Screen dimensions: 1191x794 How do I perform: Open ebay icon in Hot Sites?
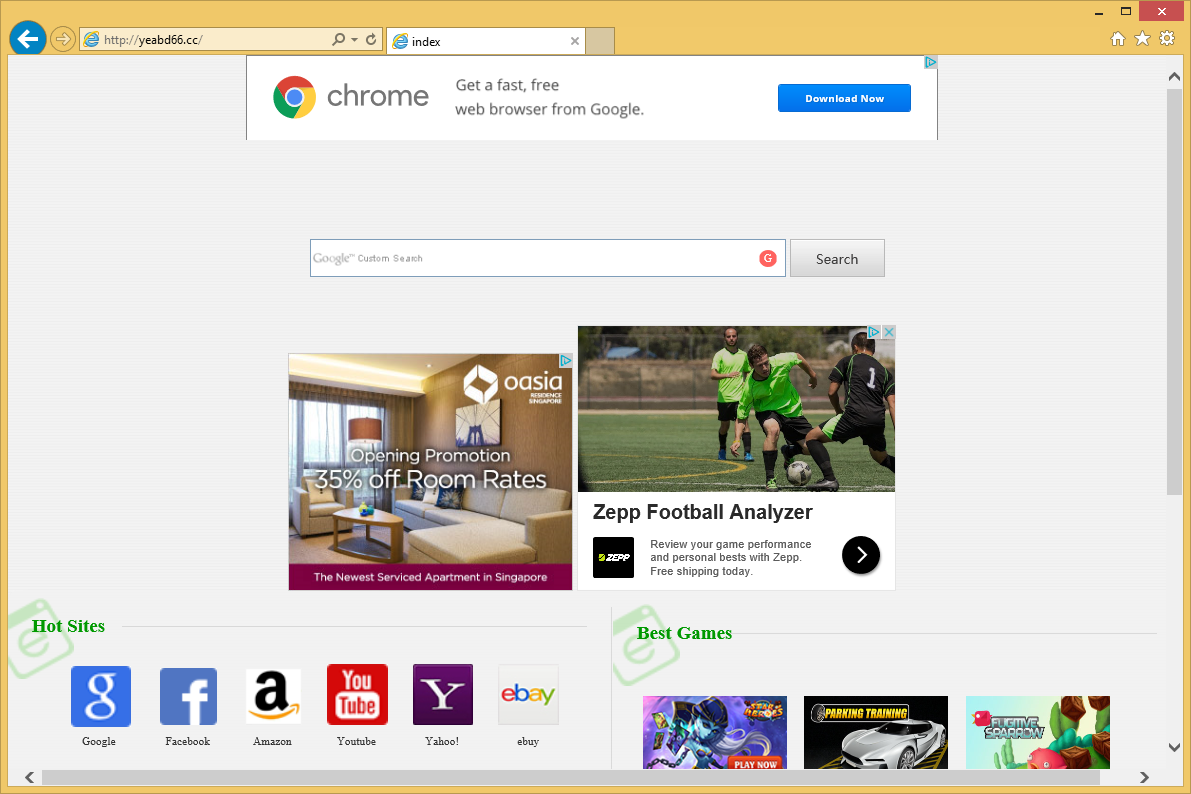528,694
